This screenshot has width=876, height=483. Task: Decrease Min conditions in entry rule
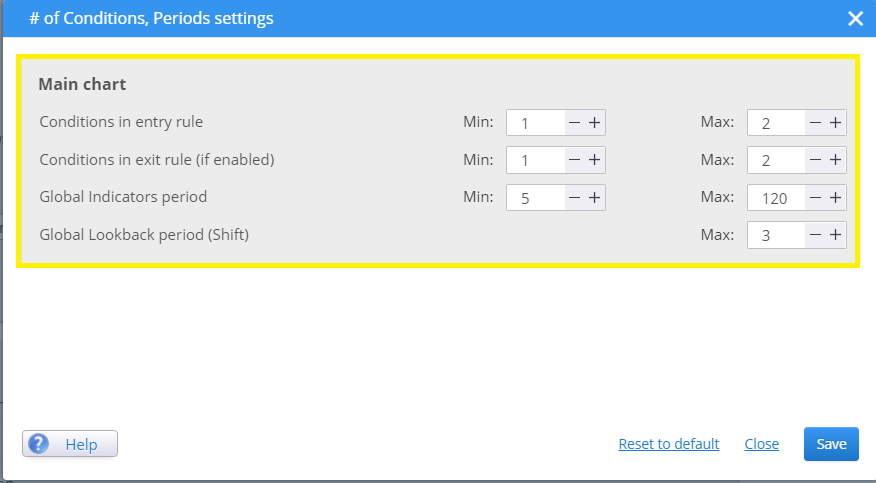tap(574, 123)
